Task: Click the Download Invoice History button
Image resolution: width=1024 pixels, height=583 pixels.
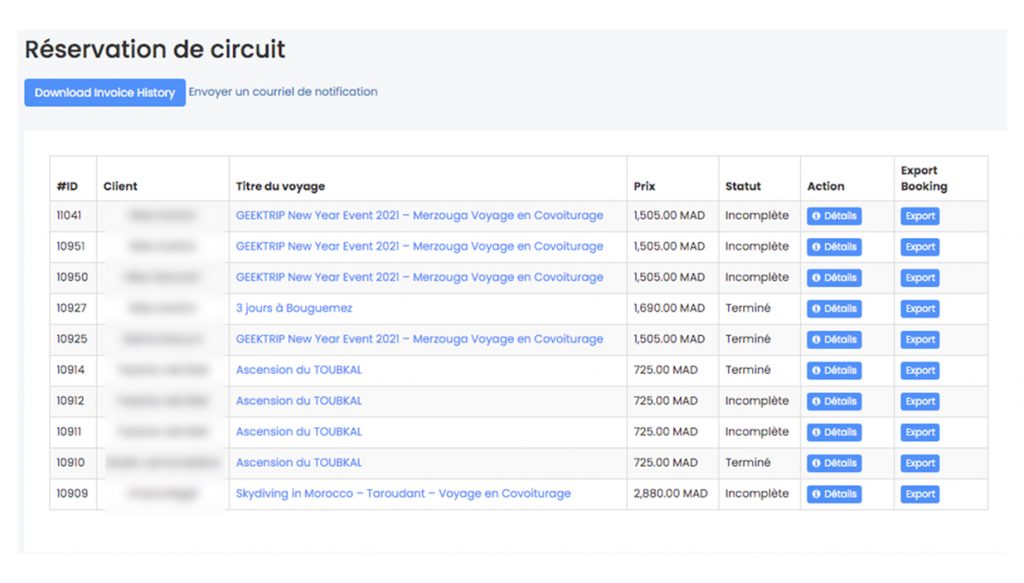Action: tap(105, 92)
